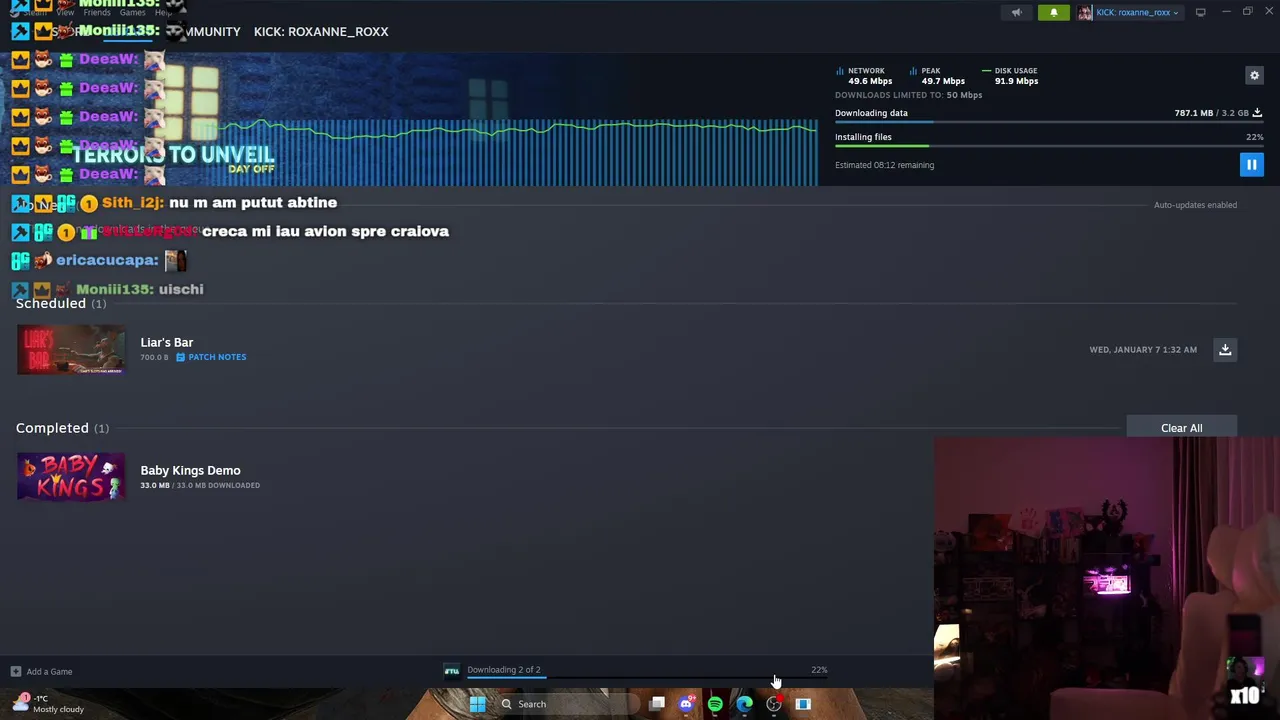Open OBS Studio from the taskbar

[773, 704]
